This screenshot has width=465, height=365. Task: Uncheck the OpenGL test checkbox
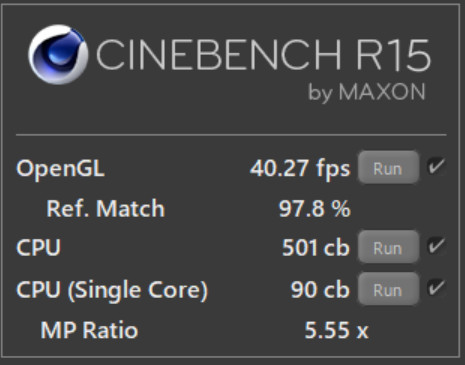(x=436, y=166)
